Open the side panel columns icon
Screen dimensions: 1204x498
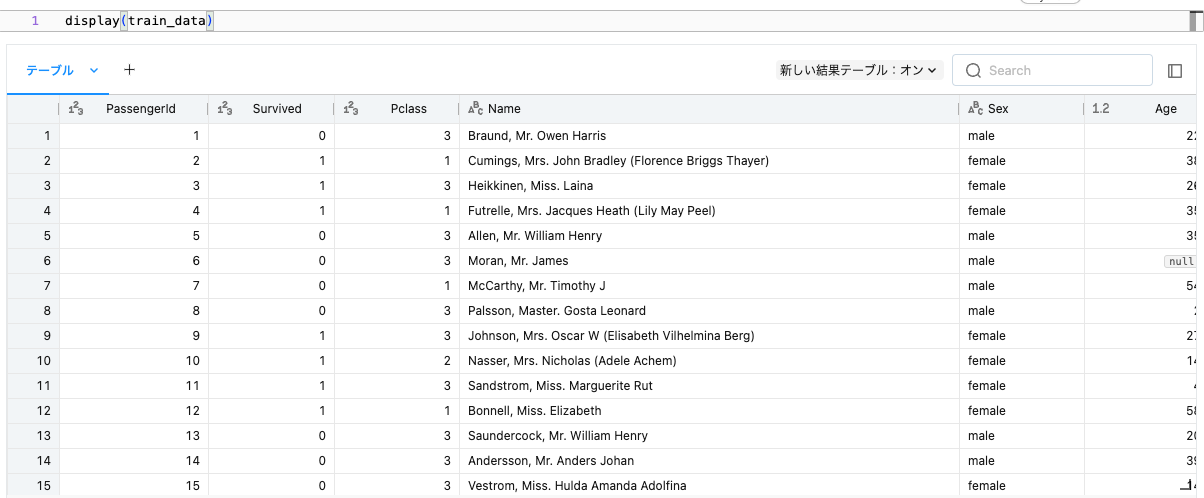click(1175, 70)
